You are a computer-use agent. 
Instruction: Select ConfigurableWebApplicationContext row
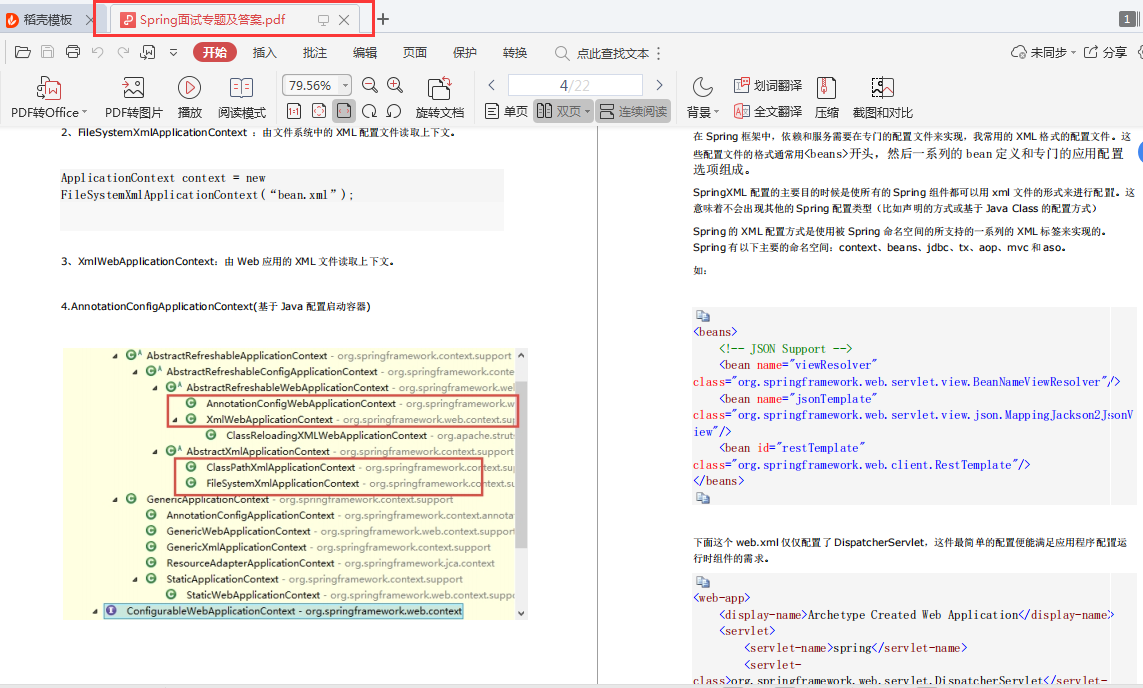pyautogui.click(x=284, y=611)
